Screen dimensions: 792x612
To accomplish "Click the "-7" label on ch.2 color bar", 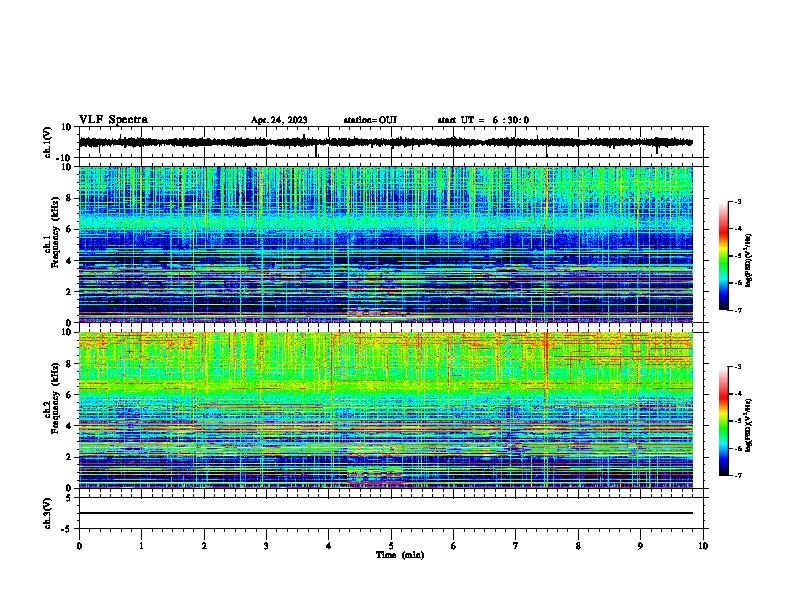I will click(737, 475).
